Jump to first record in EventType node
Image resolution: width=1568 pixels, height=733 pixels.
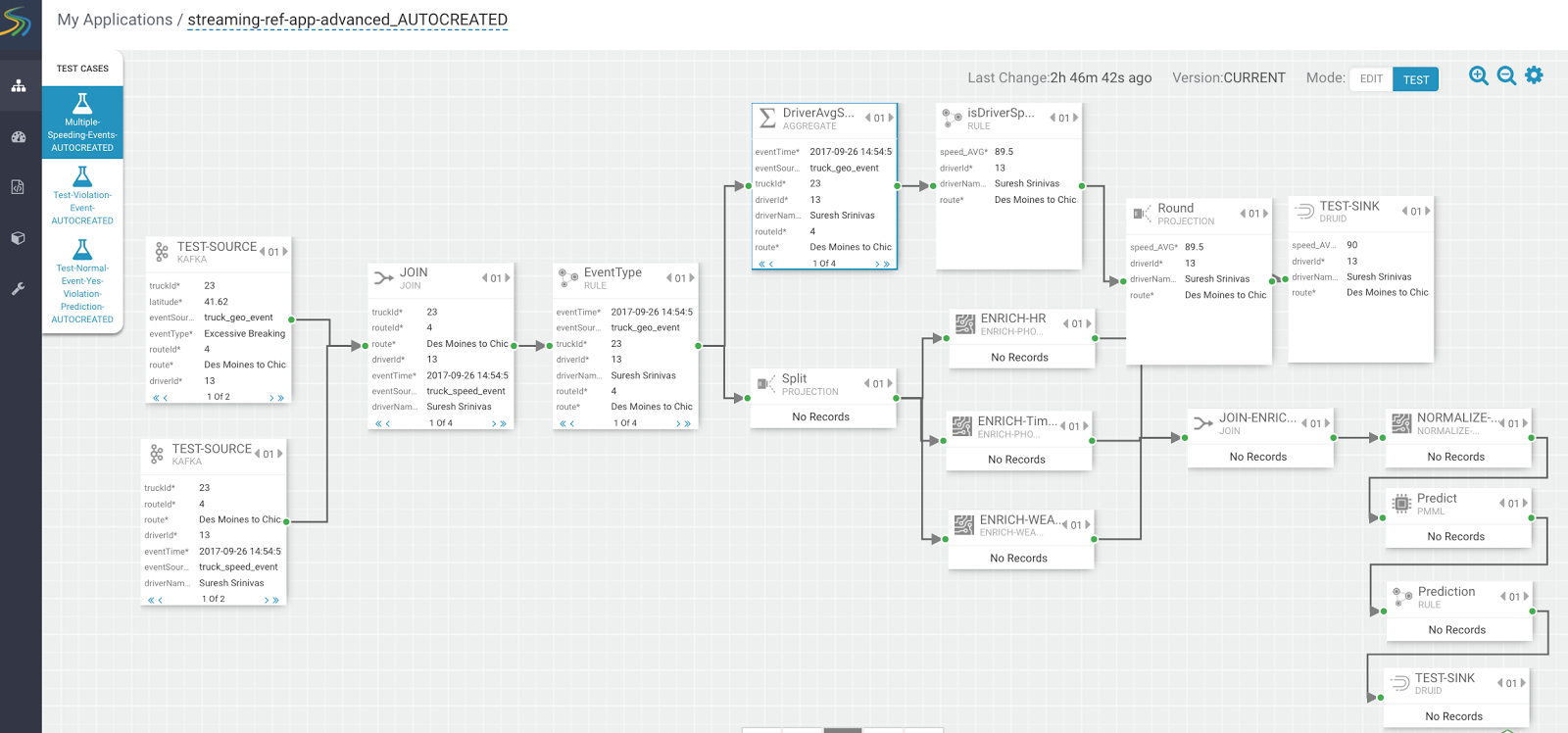(563, 423)
